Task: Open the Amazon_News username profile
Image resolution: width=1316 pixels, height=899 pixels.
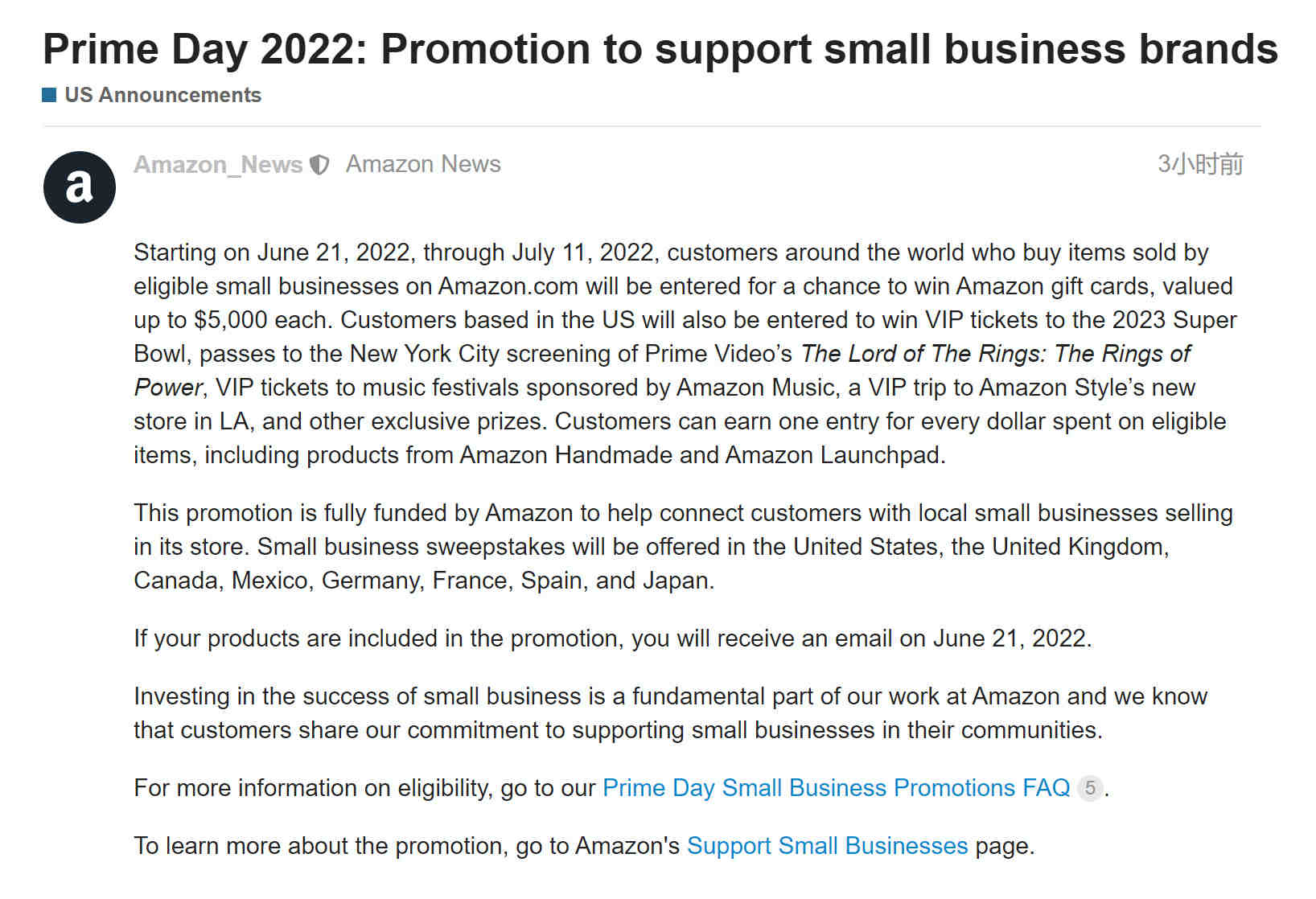Action: [x=218, y=165]
